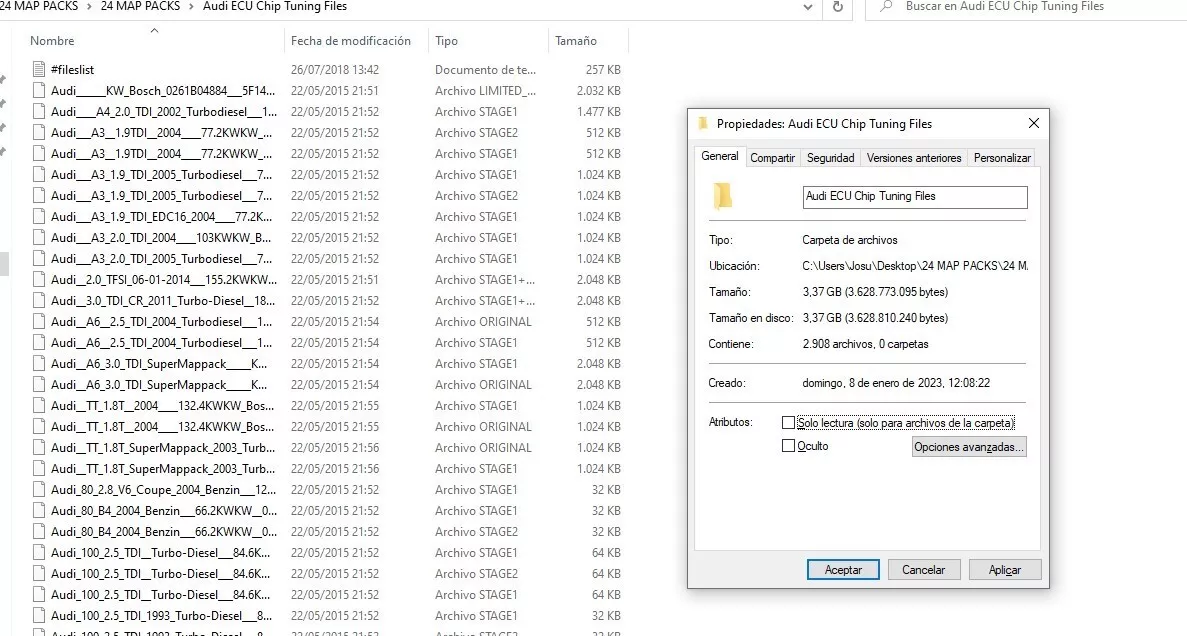
Task: Select the Audi_A6__2.5_TDI STAGE1 file icon
Action: (x=39, y=343)
